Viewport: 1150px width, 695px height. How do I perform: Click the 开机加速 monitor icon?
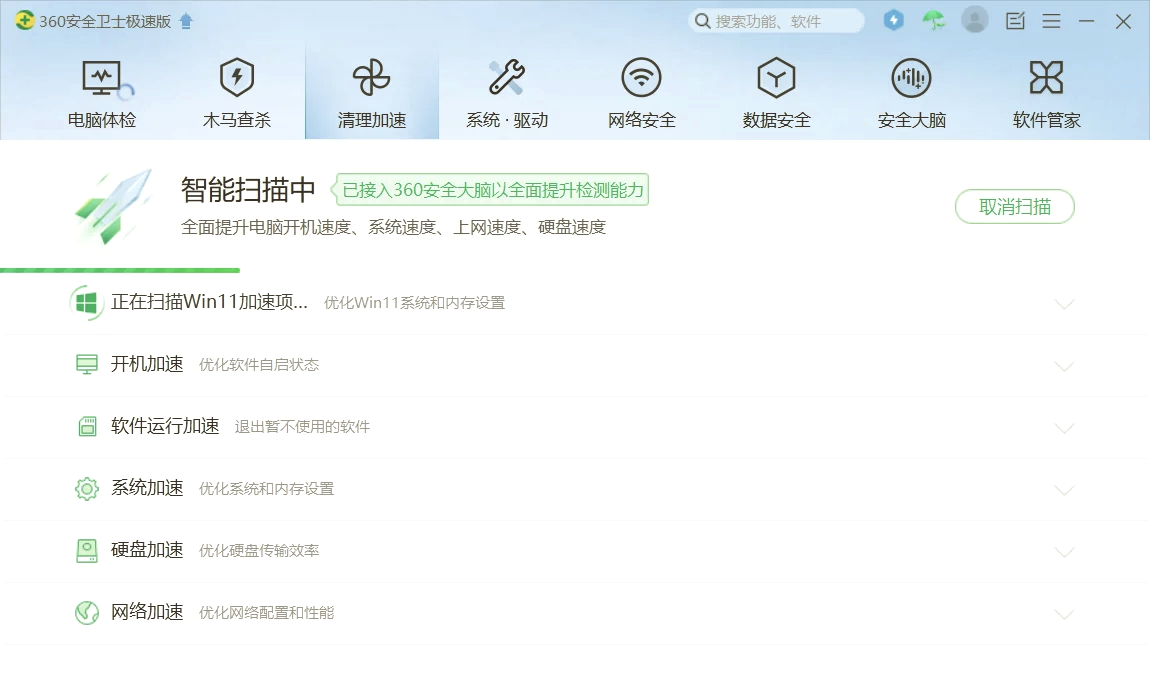point(87,364)
